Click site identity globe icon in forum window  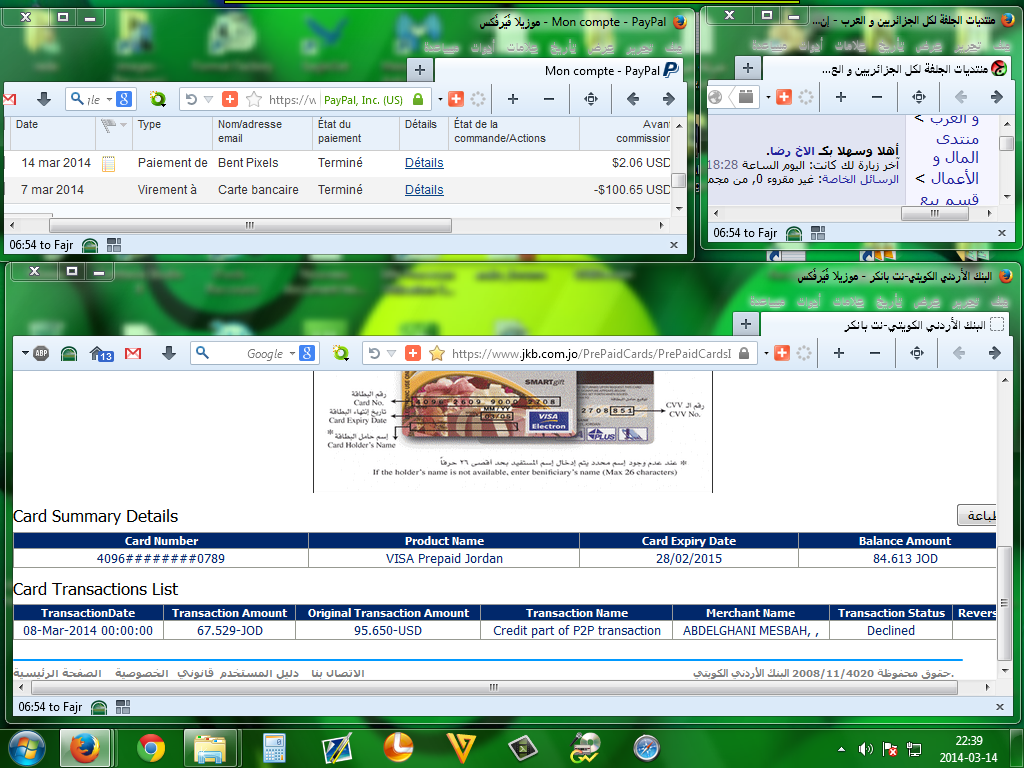tap(716, 97)
